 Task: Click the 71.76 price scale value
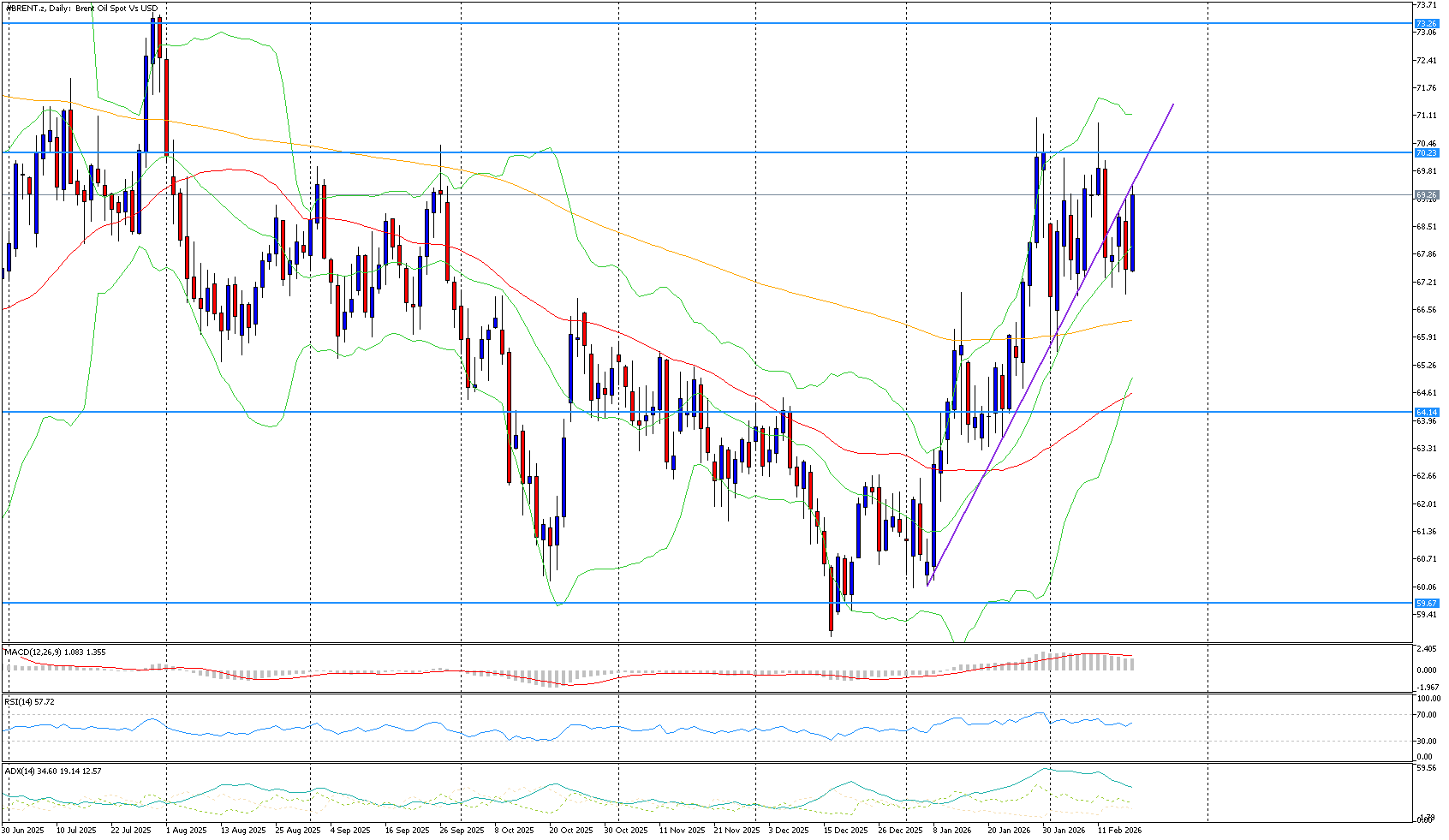click(1426, 88)
